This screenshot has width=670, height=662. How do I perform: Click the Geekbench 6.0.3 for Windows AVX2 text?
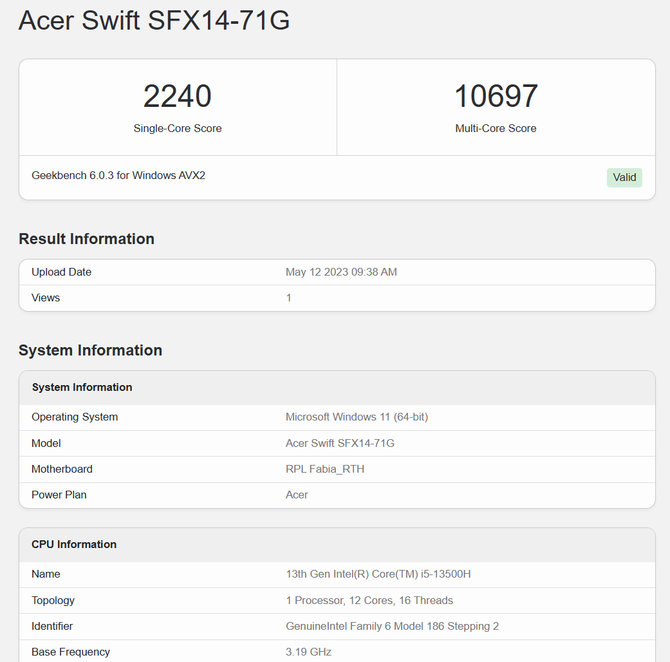[x=118, y=175]
